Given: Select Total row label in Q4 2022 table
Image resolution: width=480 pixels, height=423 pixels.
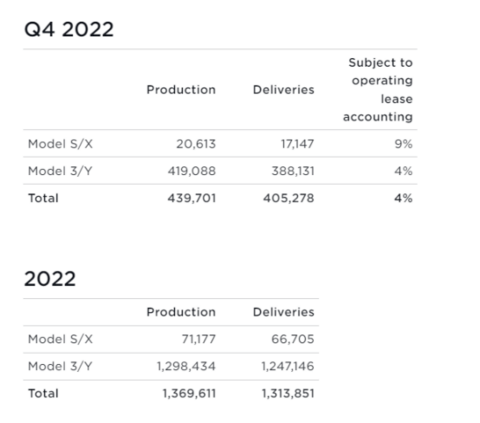Looking at the screenshot, I should point(43,198).
